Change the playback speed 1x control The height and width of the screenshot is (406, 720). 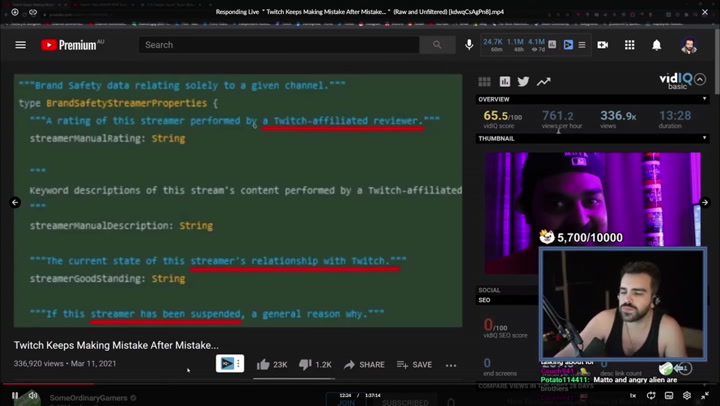pos(633,395)
